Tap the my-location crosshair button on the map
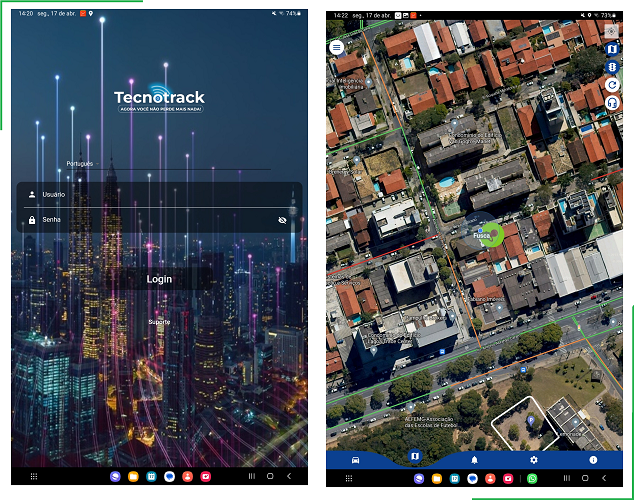The width and height of the screenshot is (634, 500). pyautogui.click(x=611, y=31)
